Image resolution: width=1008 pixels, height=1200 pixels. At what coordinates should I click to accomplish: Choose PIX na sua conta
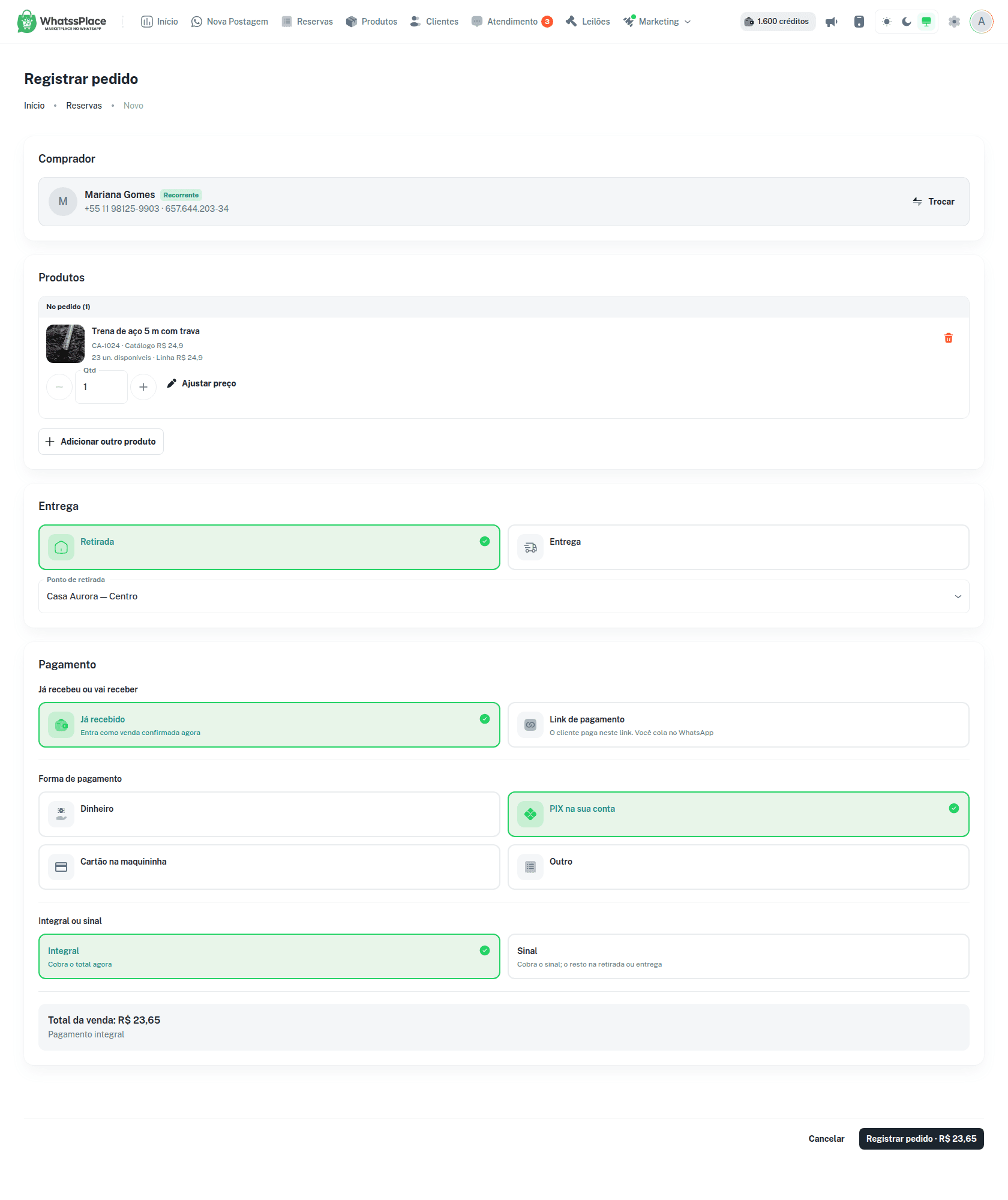739,814
